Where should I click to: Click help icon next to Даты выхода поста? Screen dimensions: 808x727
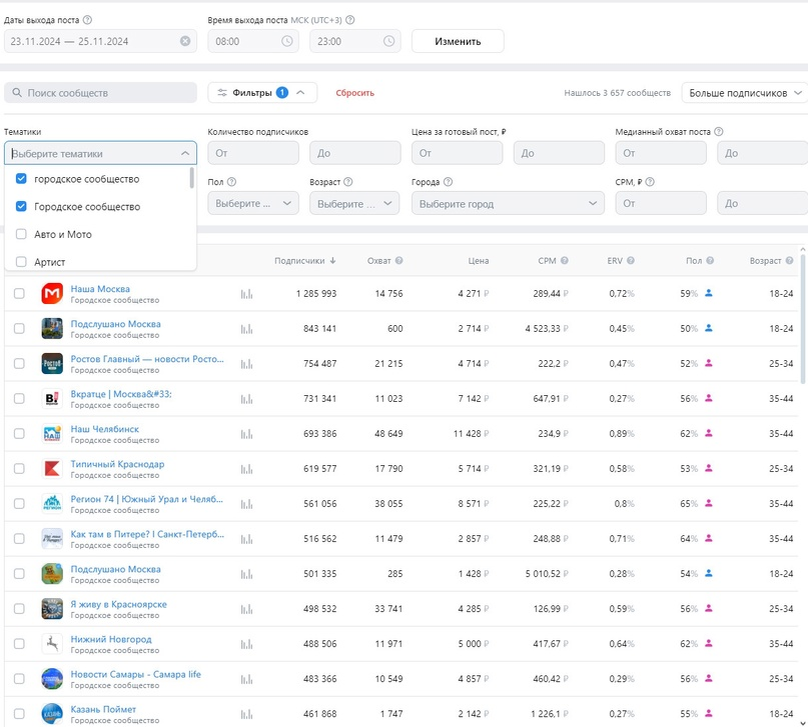point(88,20)
